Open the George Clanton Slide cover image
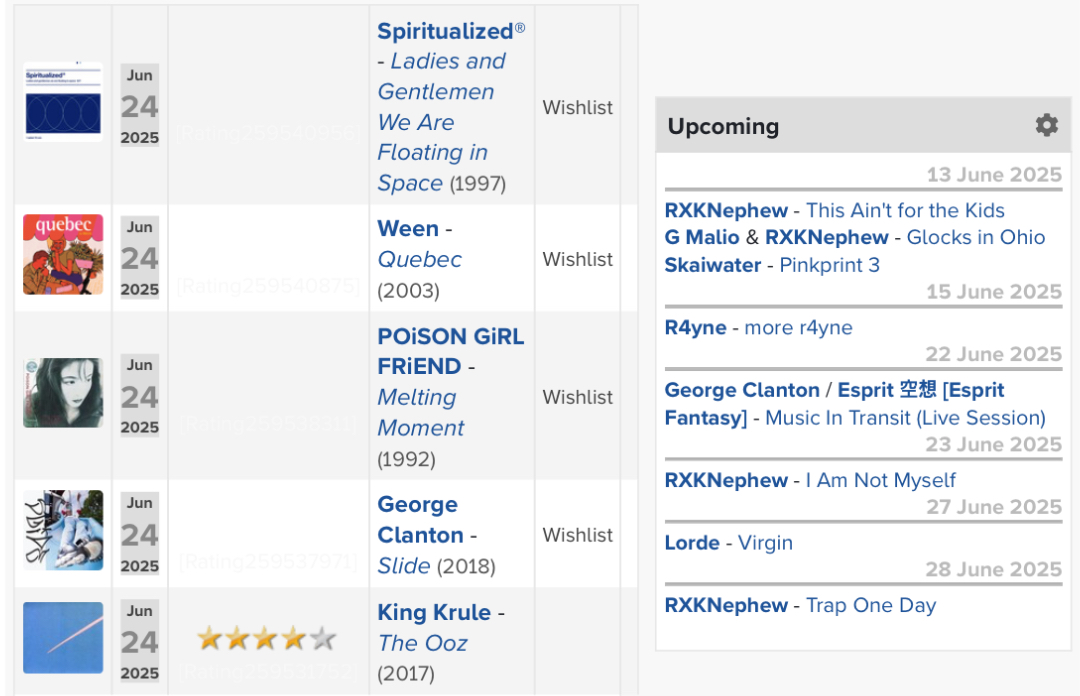This screenshot has width=1080, height=696. tap(63, 530)
